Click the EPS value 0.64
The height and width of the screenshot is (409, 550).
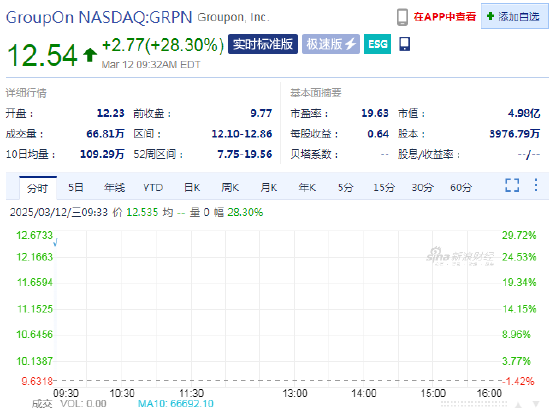click(378, 134)
